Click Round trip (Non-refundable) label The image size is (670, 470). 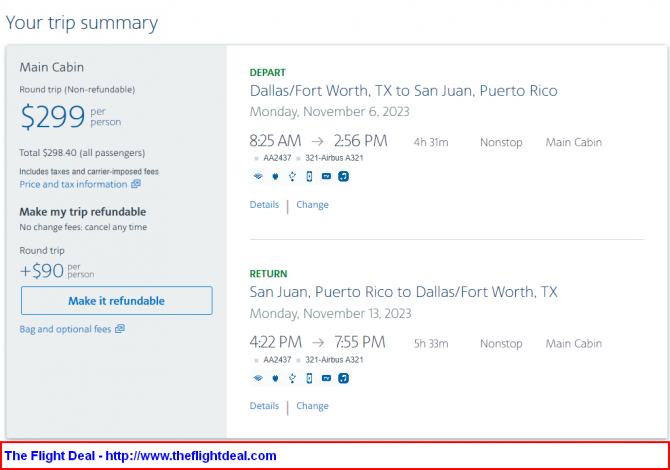pyautogui.click(x=77, y=90)
